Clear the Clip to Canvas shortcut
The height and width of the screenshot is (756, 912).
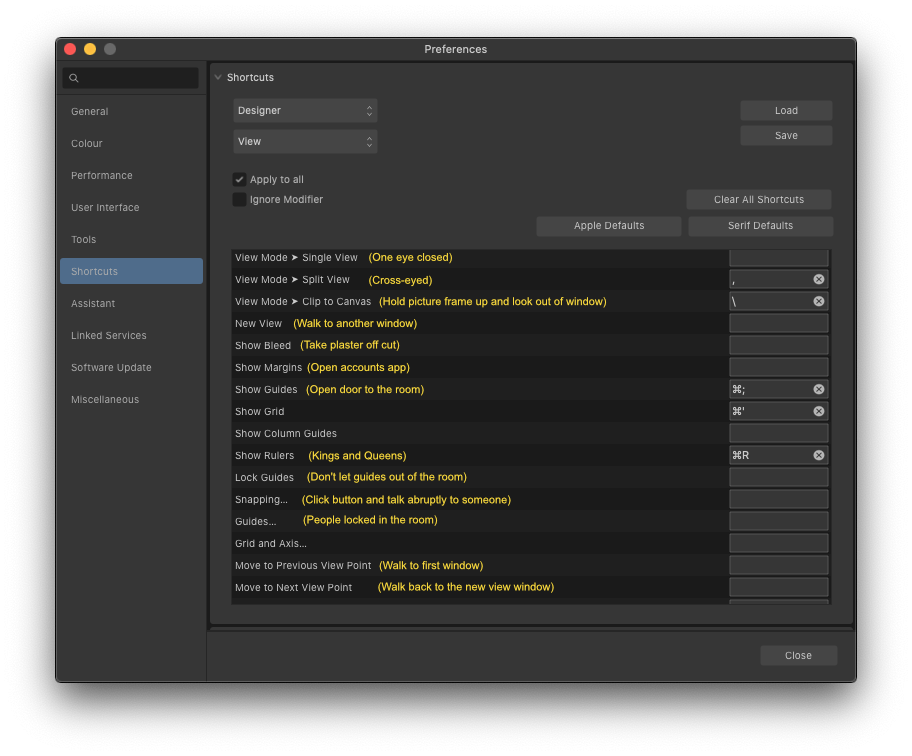pyautogui.click(x=817, y=301)
